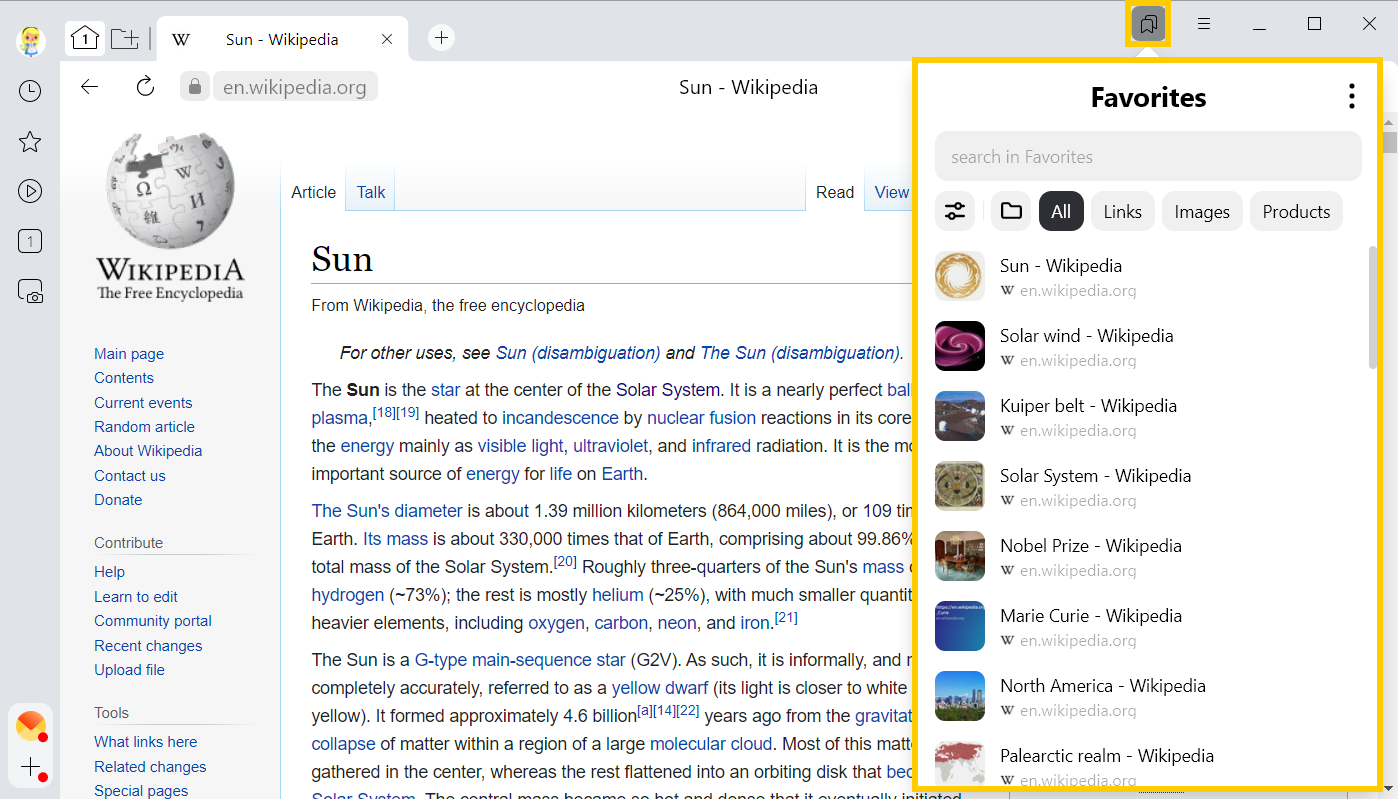
Task: Open Related changes link
Action: coord(150,766)
